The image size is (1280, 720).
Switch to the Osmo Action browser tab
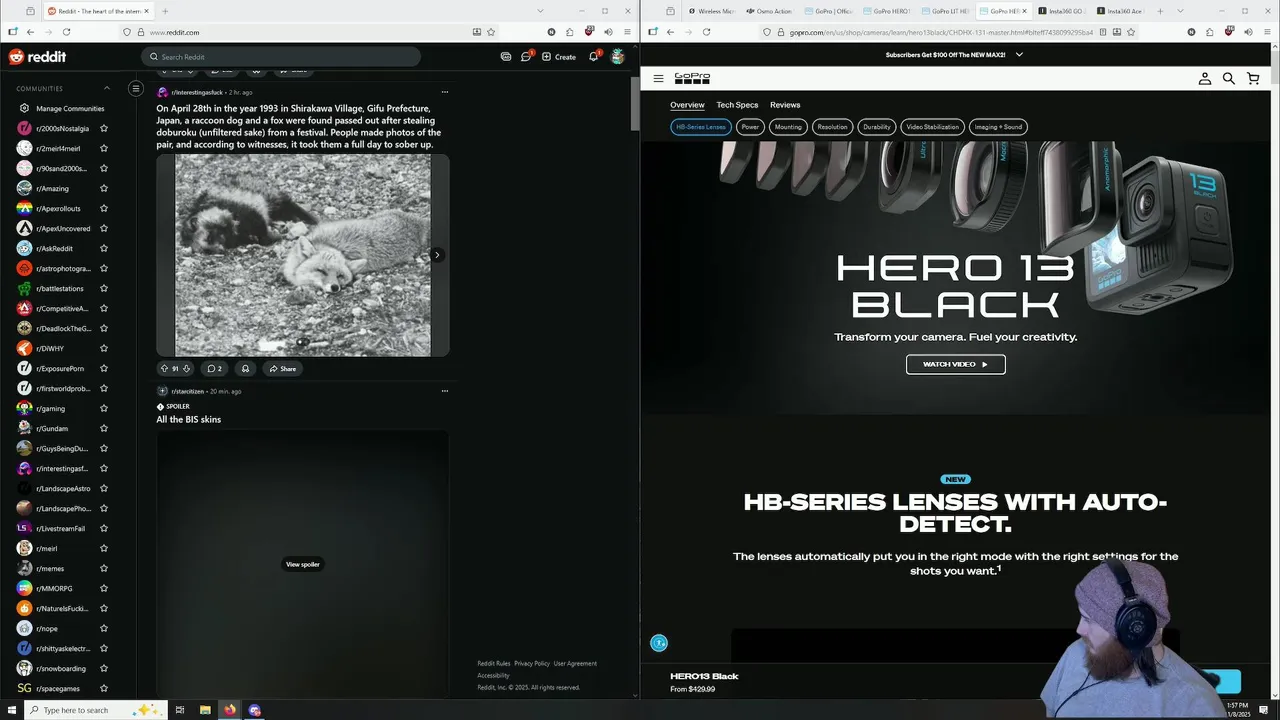click(x=769, y=11)
